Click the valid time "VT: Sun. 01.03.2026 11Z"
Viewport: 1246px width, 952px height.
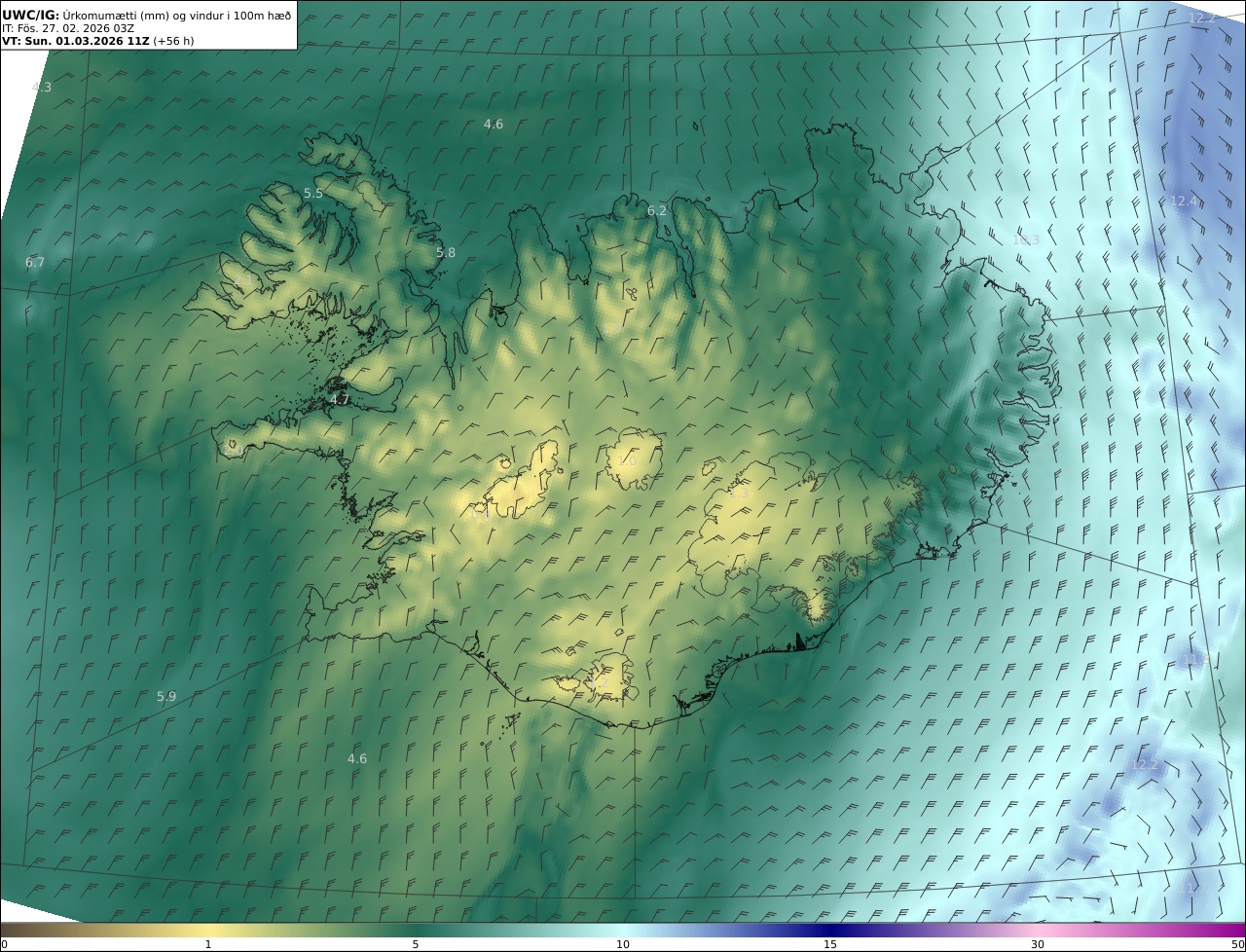tap(76, 41)
